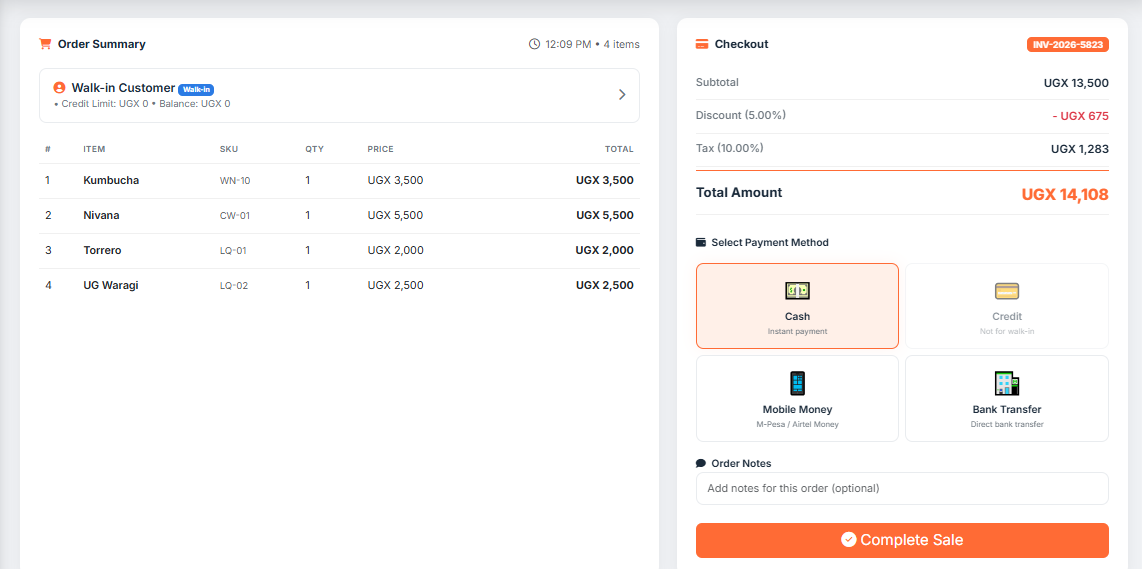
Task: Click the card icon beside the Checkout heading
Action: [x=702, y=44]
